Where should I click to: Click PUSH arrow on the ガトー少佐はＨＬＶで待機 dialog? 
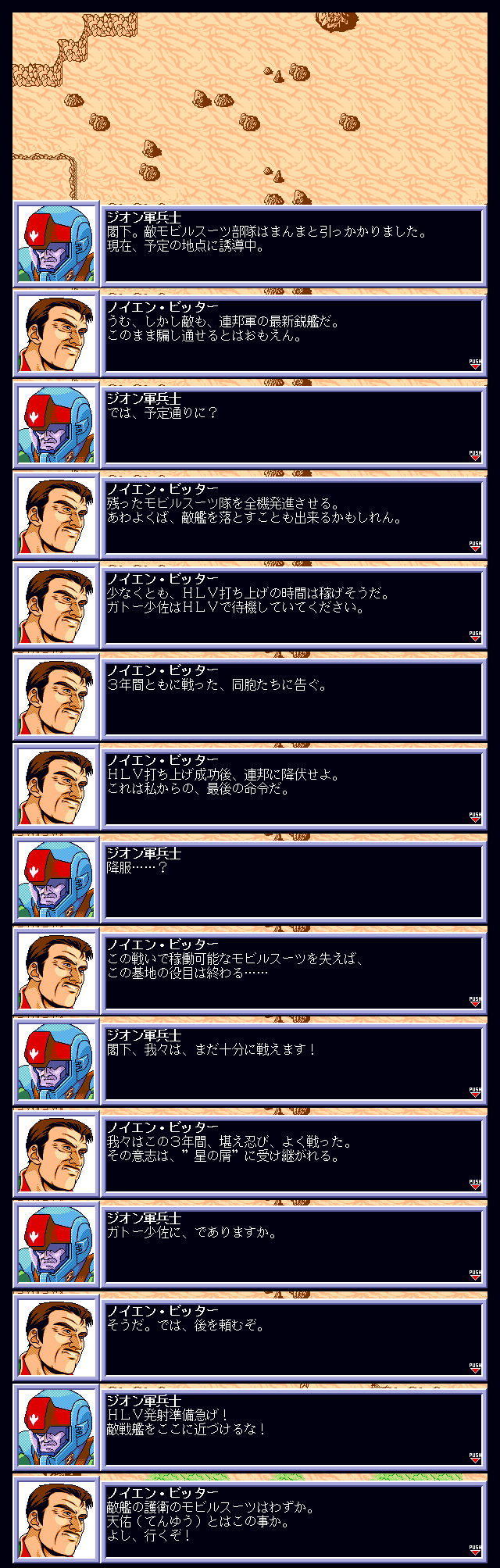pyautogui.click(x=474, y=636)
